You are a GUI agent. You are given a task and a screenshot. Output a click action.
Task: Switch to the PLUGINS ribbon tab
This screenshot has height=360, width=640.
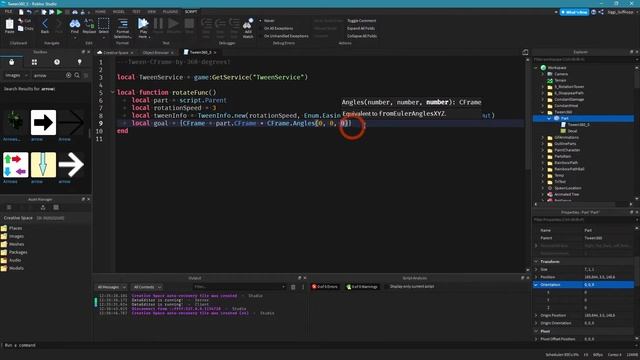170,12
